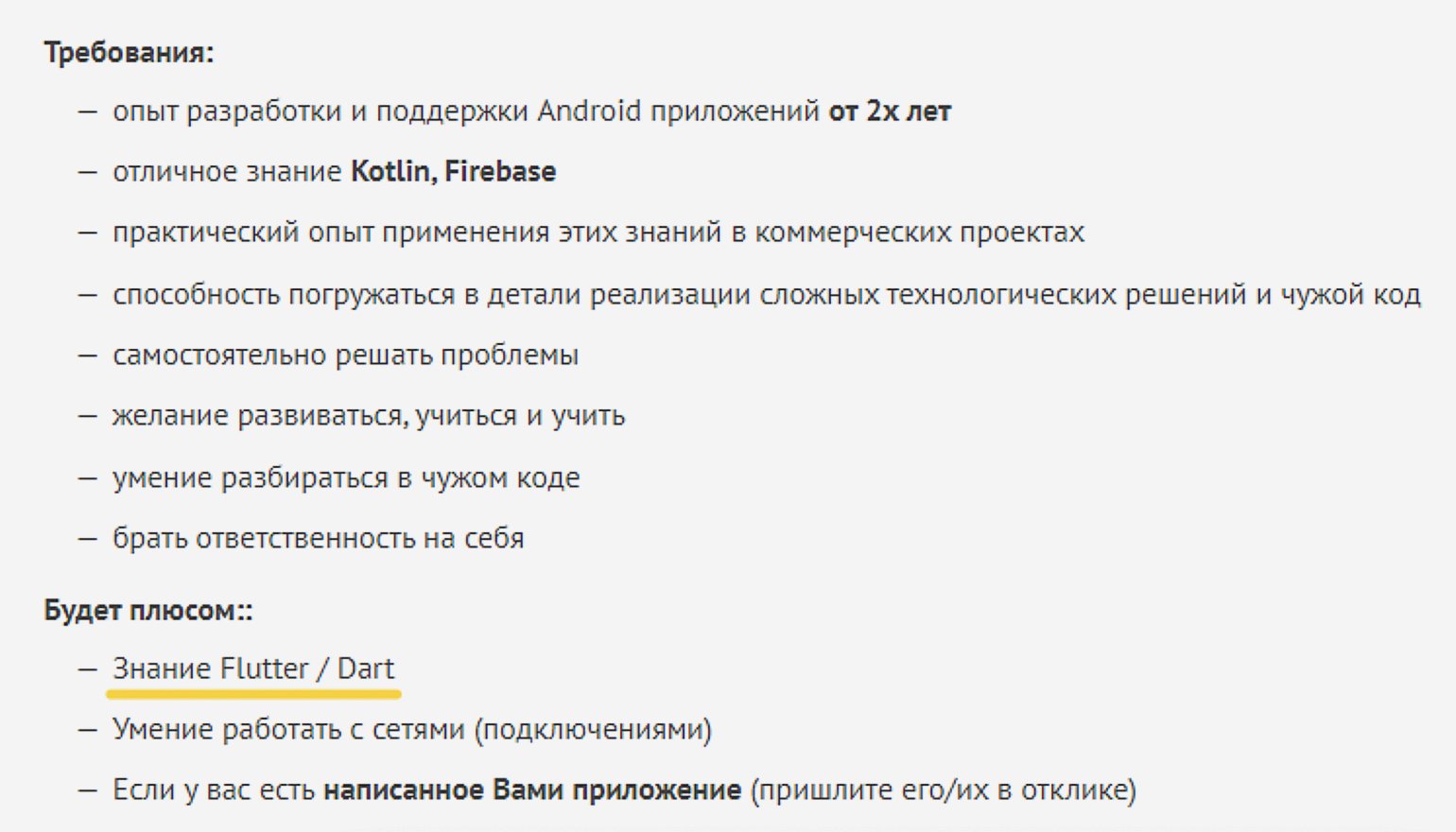The width and height of the screenshot is (1456, 832).
Task: Click the bold text "написанное Вами приложение"
Action: (531, 790)
